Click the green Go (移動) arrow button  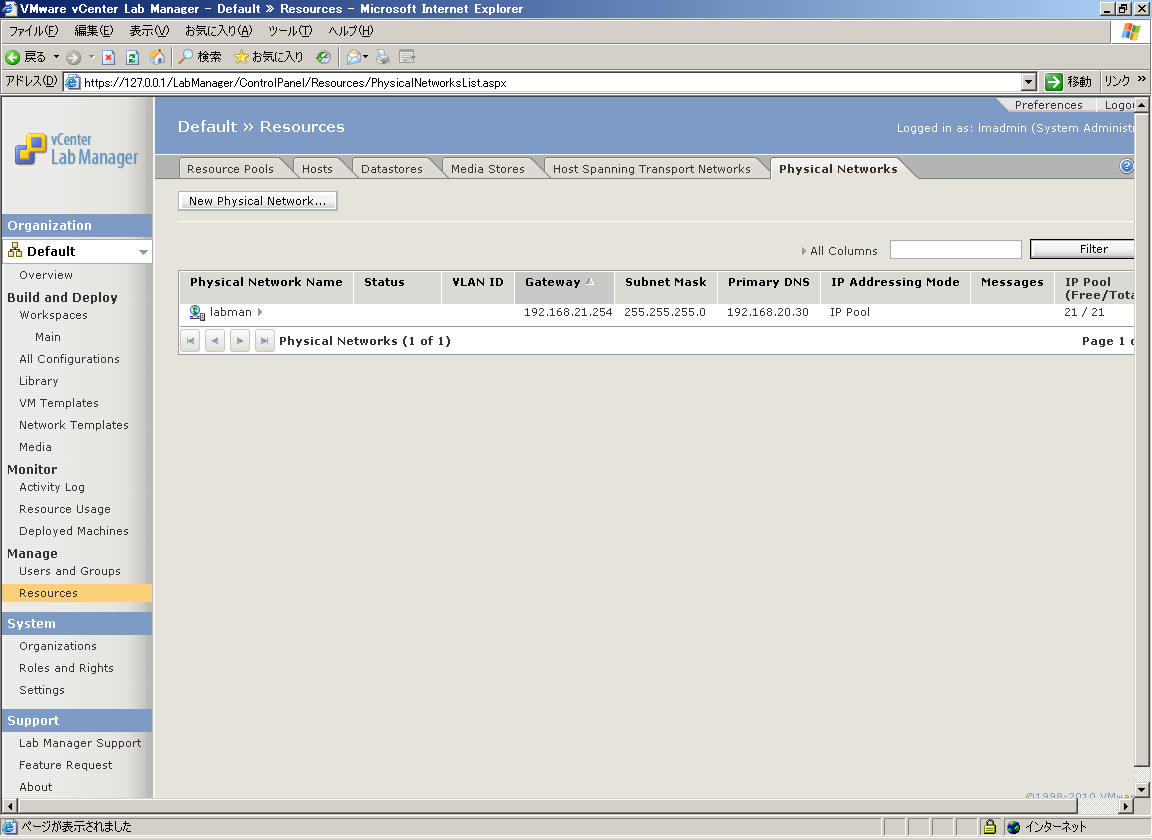[x=1054, y=82]
